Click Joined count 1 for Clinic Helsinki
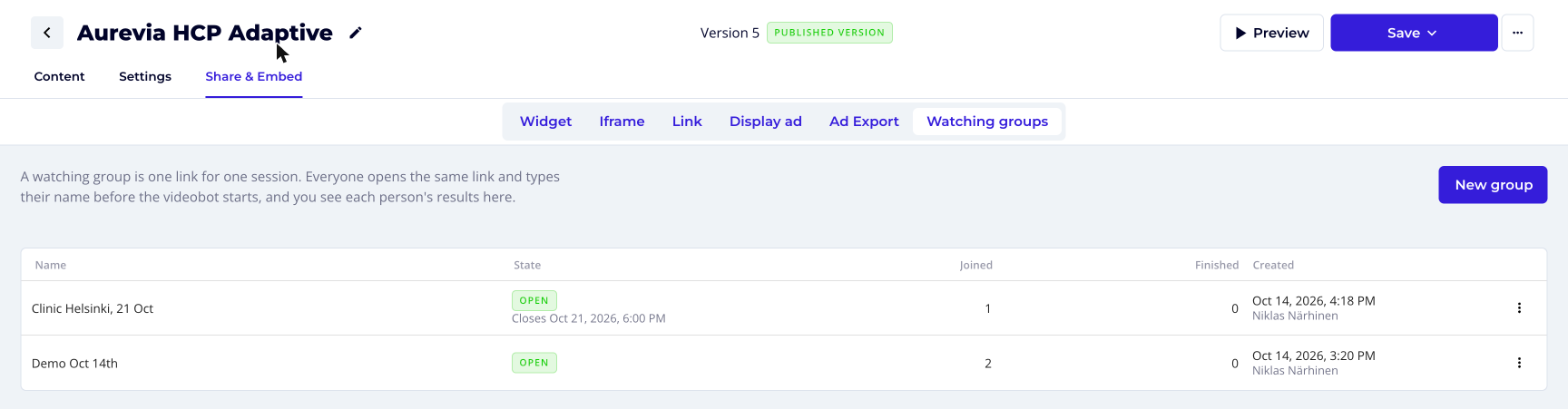This screenshot has width=1568, height=409. coord(988,309)
